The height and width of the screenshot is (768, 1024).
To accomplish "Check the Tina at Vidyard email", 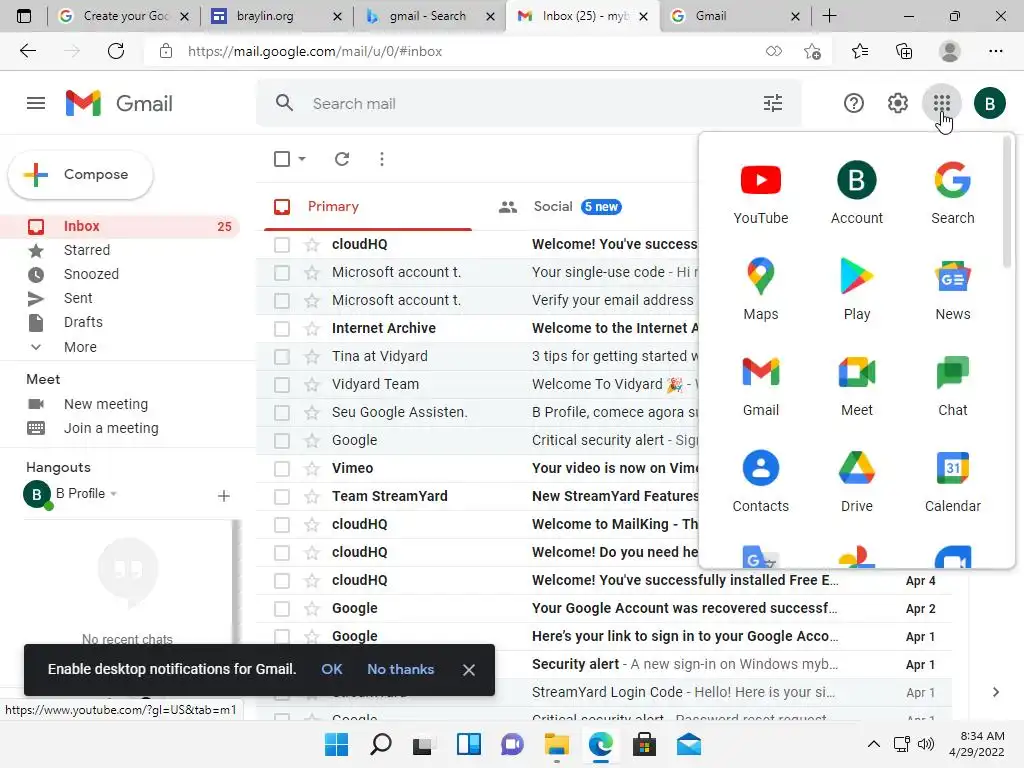I will coord(281,356).
